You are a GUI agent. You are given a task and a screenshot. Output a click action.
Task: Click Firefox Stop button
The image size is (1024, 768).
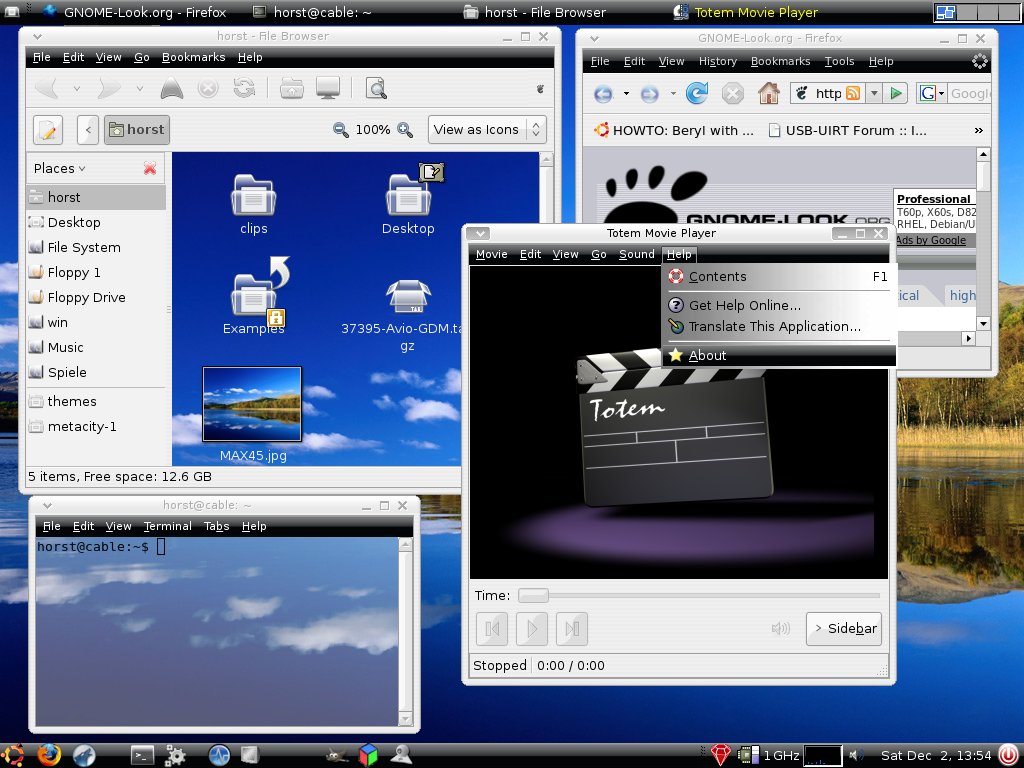pyautogui.click(x=733, y=94)
